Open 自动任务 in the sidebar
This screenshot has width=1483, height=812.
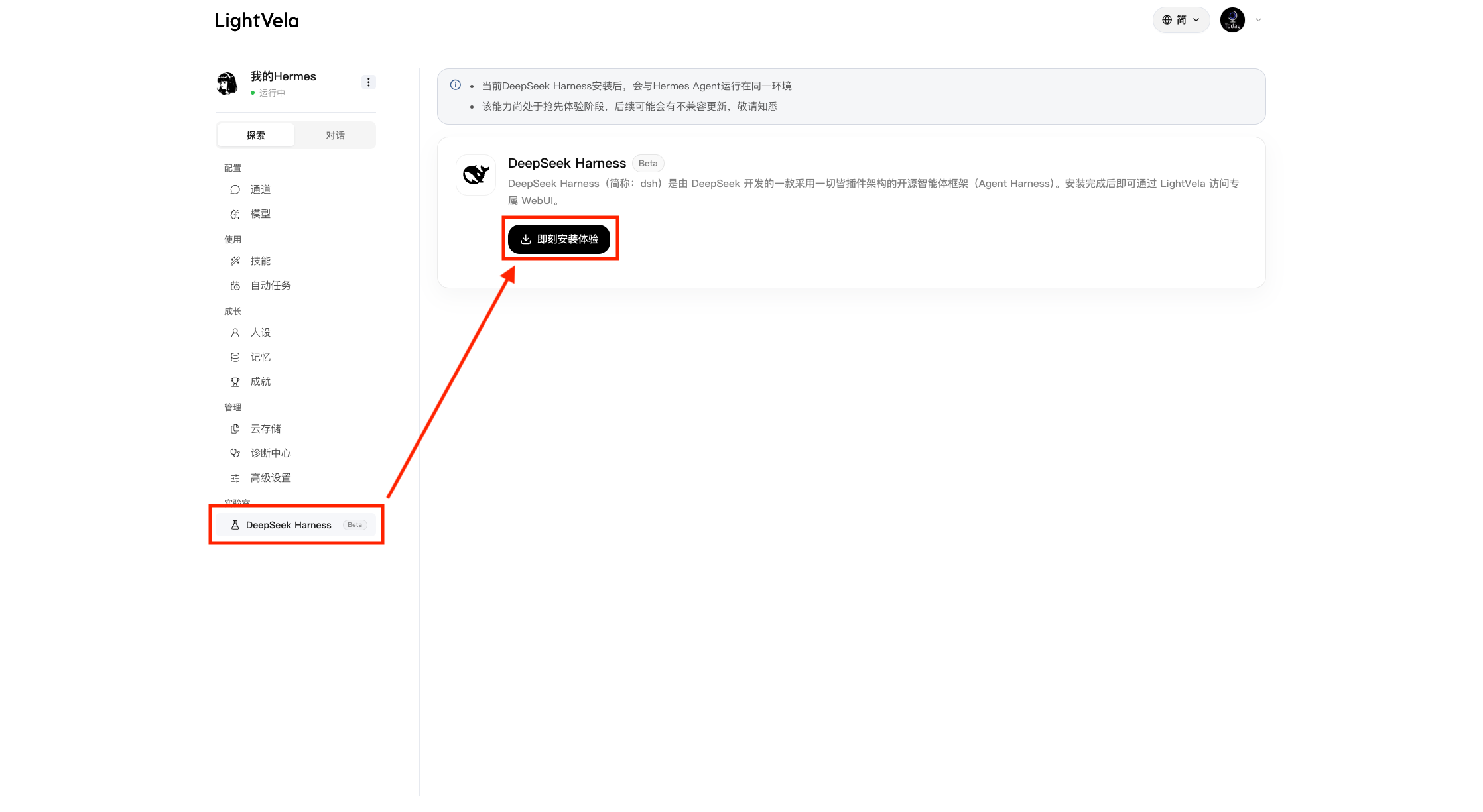[x=296, y=286]
